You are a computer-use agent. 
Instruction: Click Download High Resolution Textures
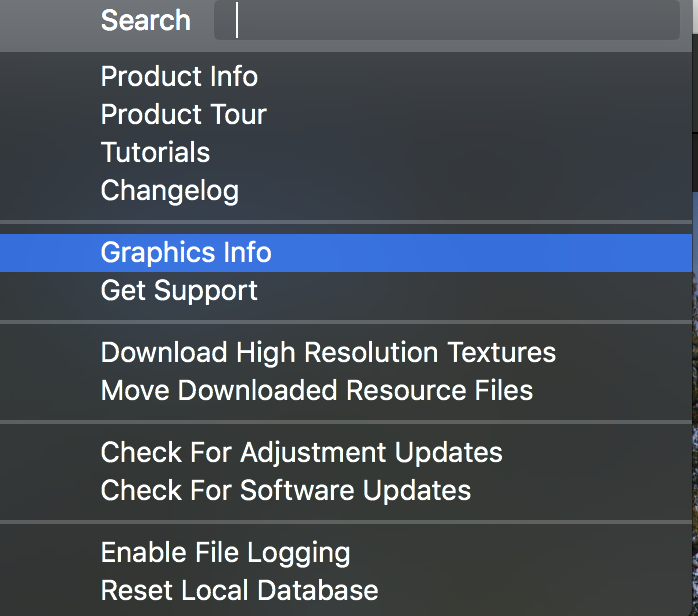(346, 353)
